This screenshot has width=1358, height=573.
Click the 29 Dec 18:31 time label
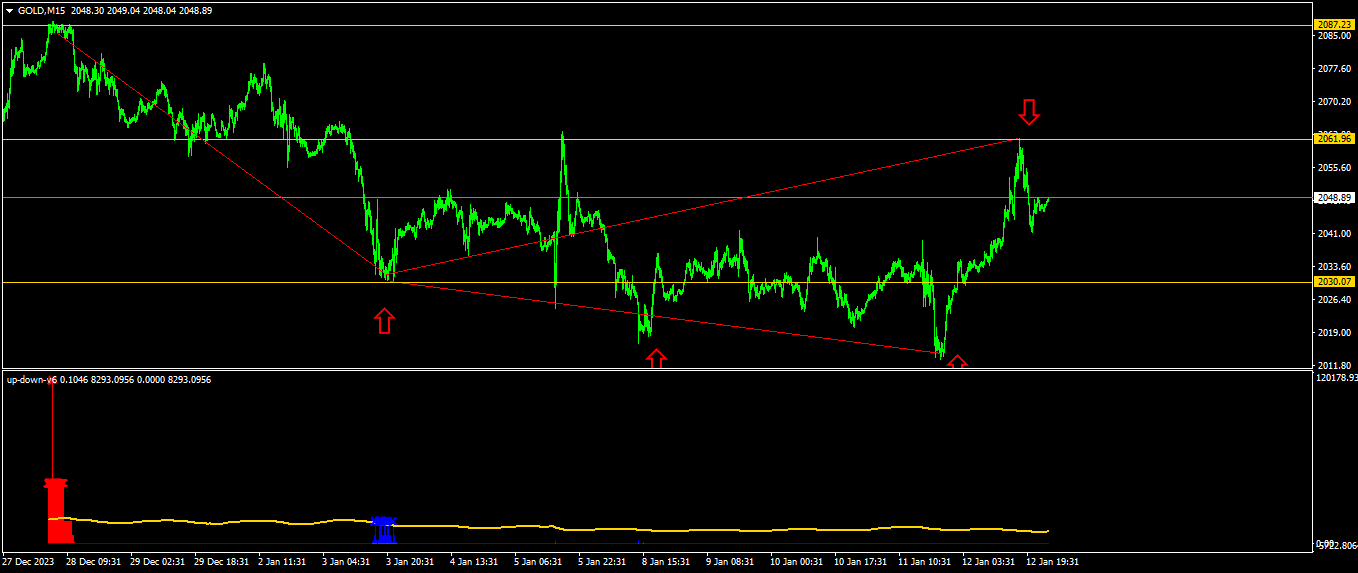pyautogui.click(x=222, y=562)
